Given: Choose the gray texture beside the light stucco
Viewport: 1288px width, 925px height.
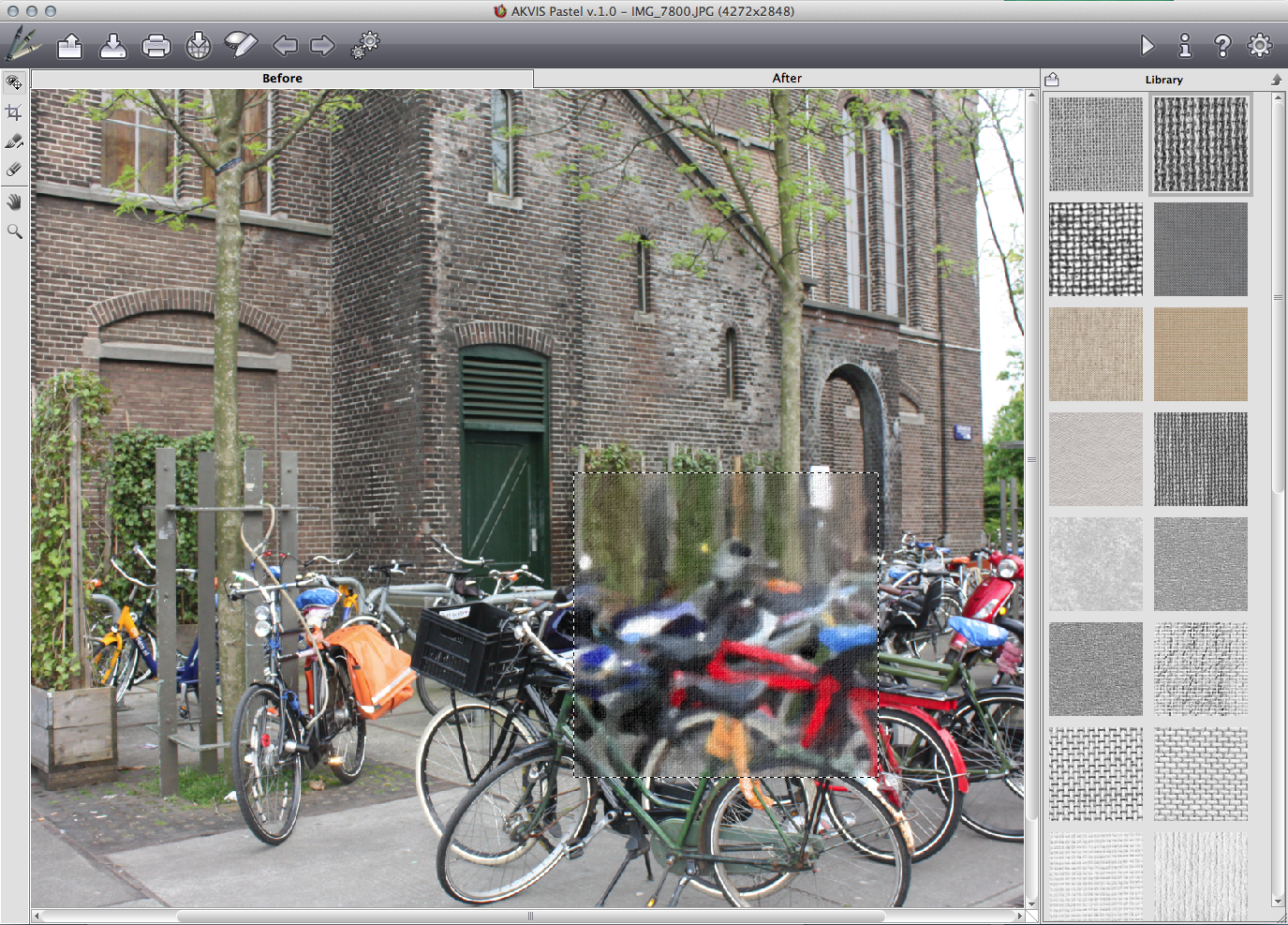Looking at the screenshot, I should pyautogui.click(x=1201, y=564).
